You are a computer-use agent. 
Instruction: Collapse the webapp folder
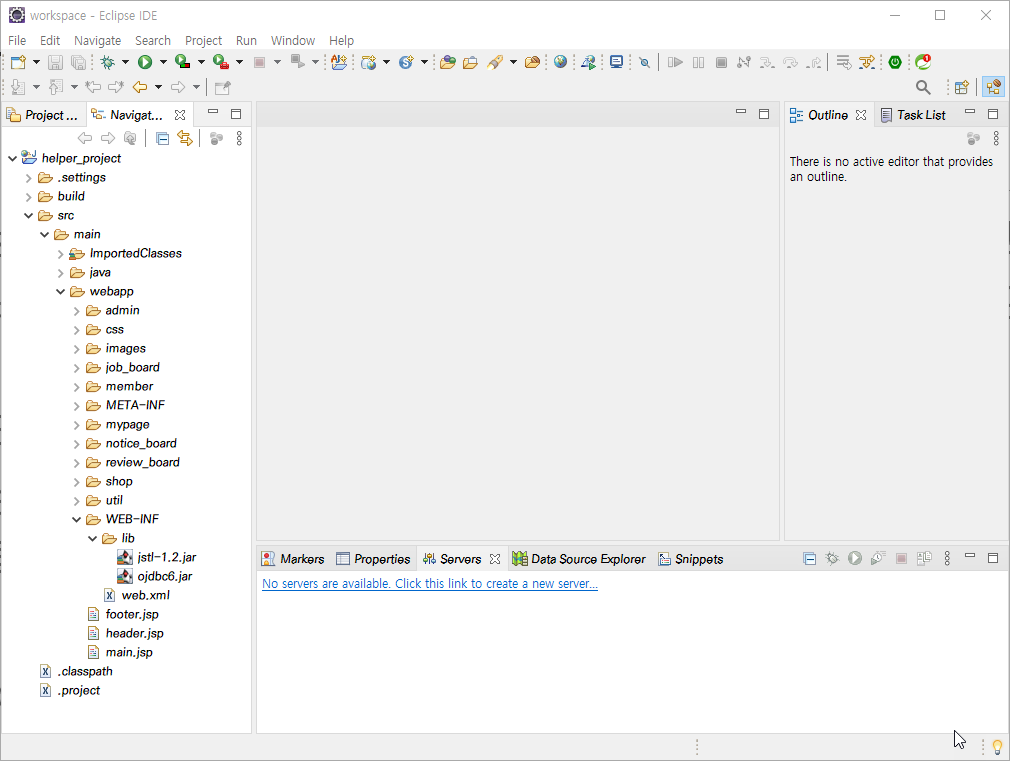coord(61,292)
